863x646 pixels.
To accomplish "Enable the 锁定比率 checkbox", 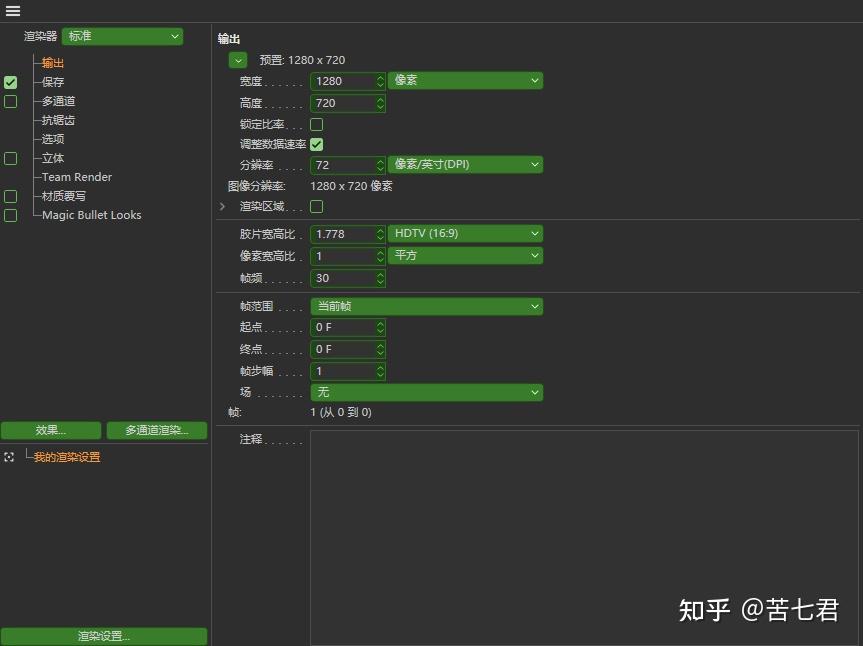I will tap(315, 123).
